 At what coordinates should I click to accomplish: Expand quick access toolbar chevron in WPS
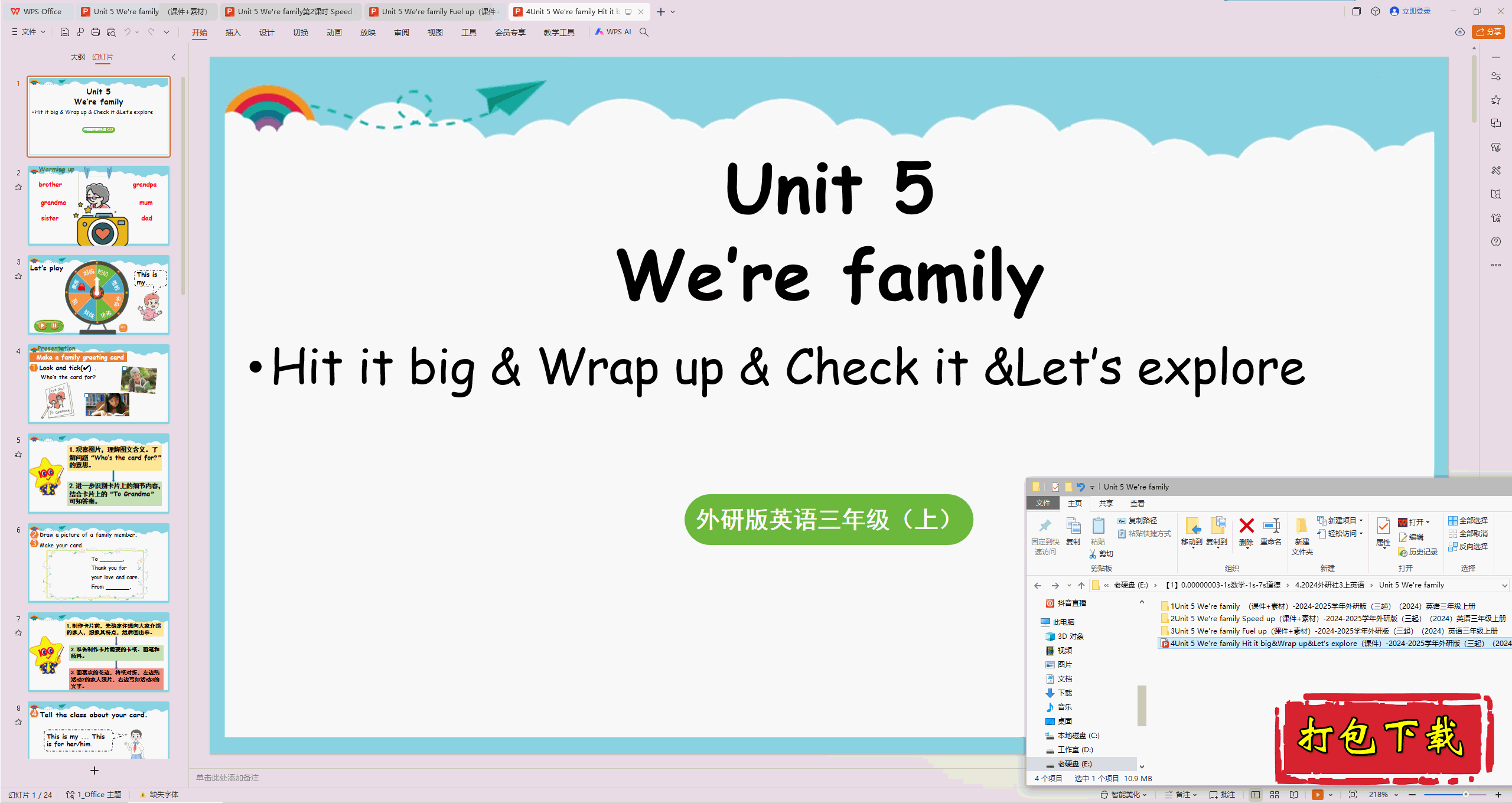pos(167,32)
